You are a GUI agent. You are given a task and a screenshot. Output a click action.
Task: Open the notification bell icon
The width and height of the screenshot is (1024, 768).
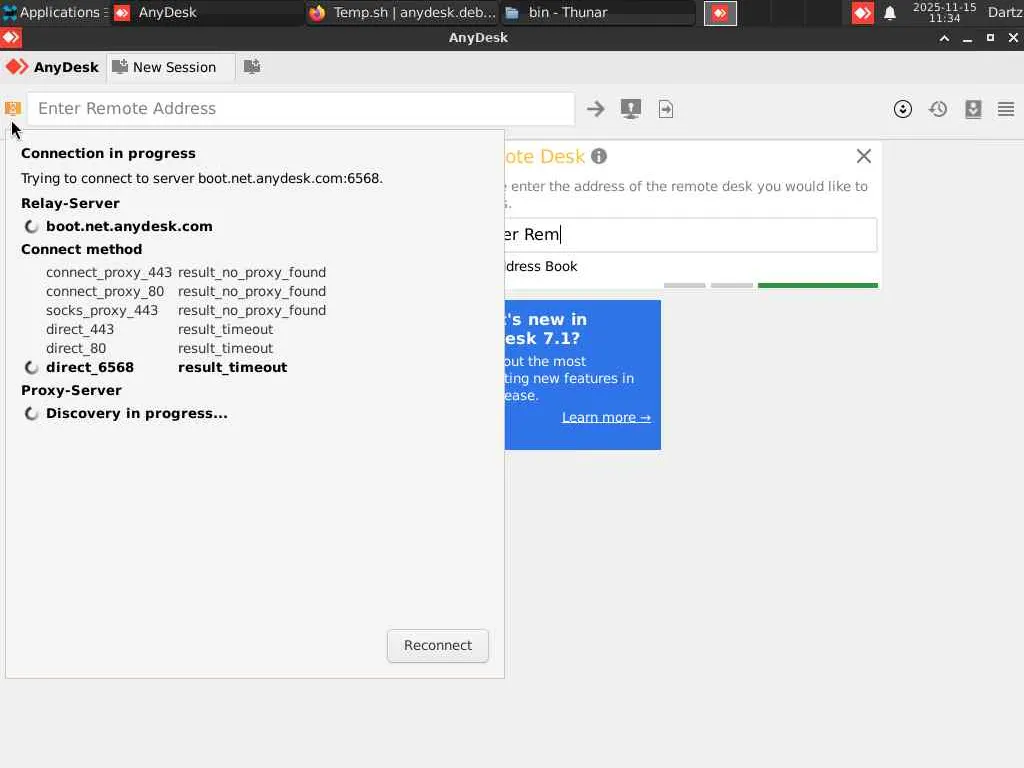[889, 13]
